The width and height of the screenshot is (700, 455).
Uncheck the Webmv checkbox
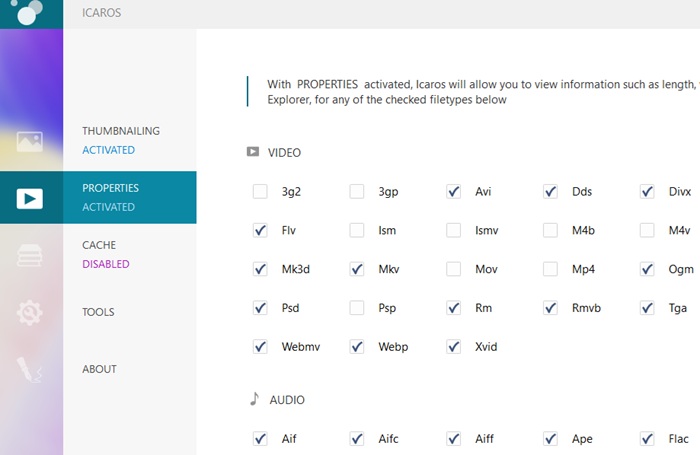pyautogui.click(x=260, y=347)
